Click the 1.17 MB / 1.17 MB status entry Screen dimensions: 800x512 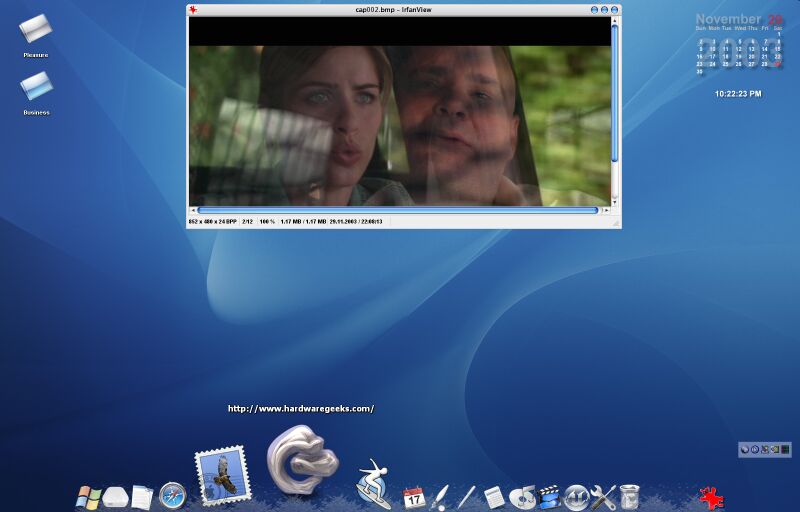click(x=303, y=222)
